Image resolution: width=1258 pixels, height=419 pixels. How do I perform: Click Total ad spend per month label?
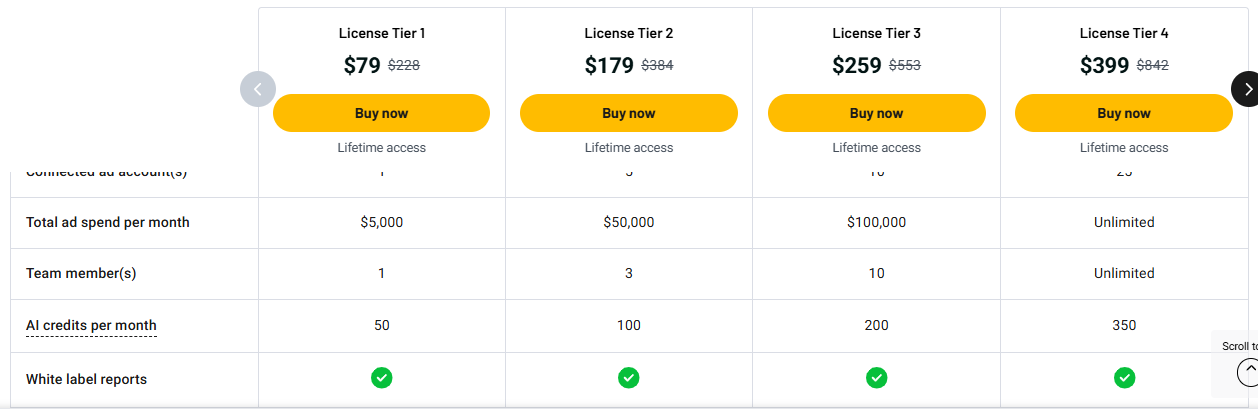(x=107, y=222)
